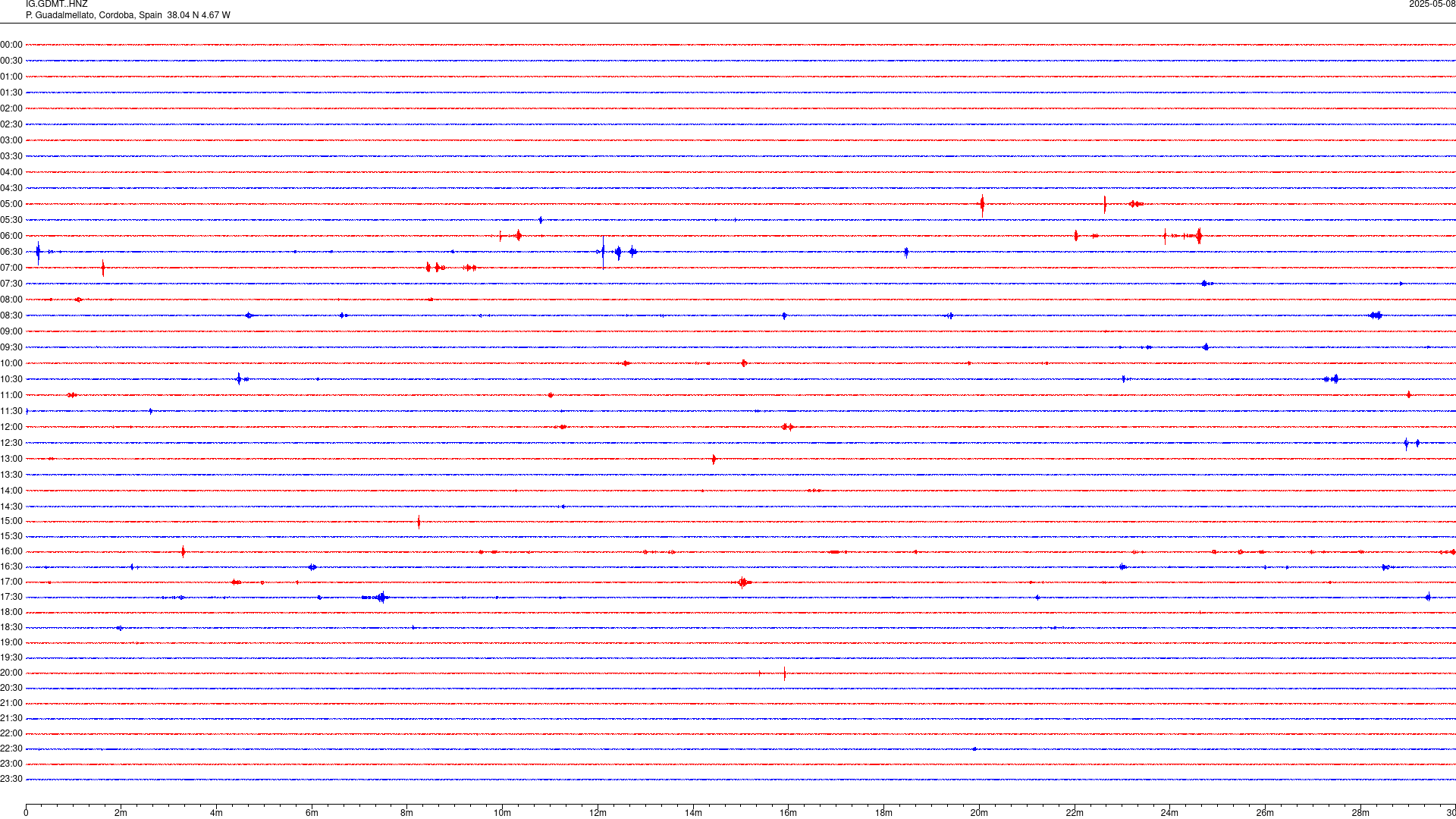Image resolution: width=1456 pixels, height=819 pixels.
Task: Click the 18m tick label on time axis
Action: click(883, 813)
